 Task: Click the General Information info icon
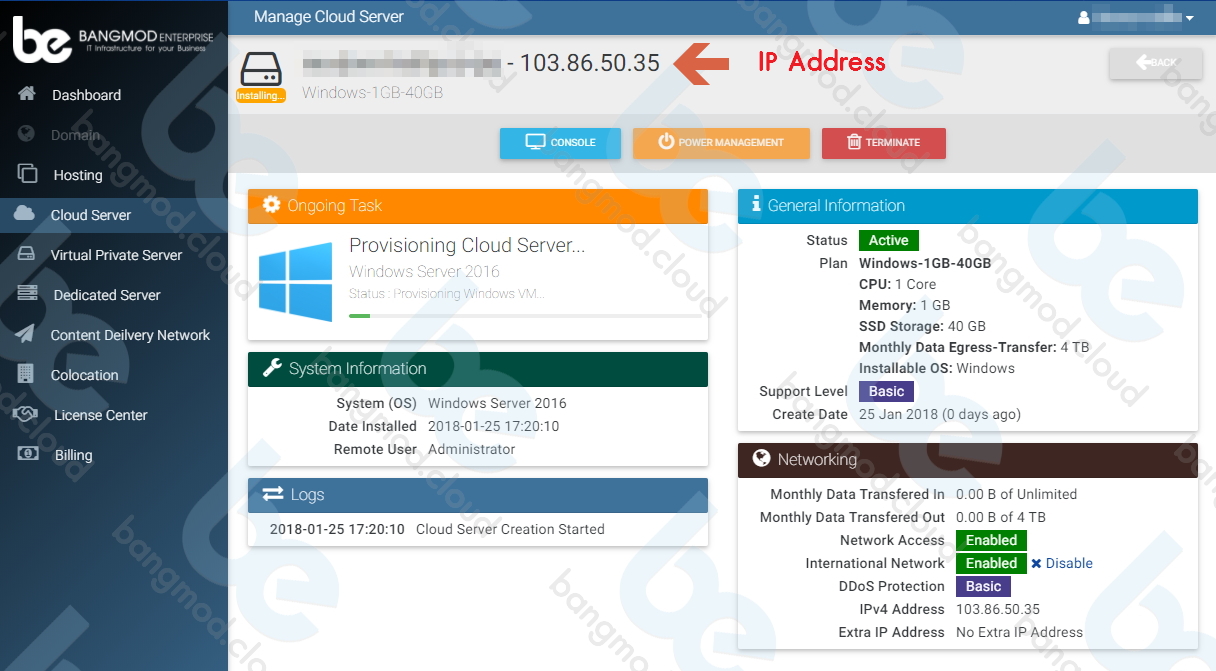point(756,204)
